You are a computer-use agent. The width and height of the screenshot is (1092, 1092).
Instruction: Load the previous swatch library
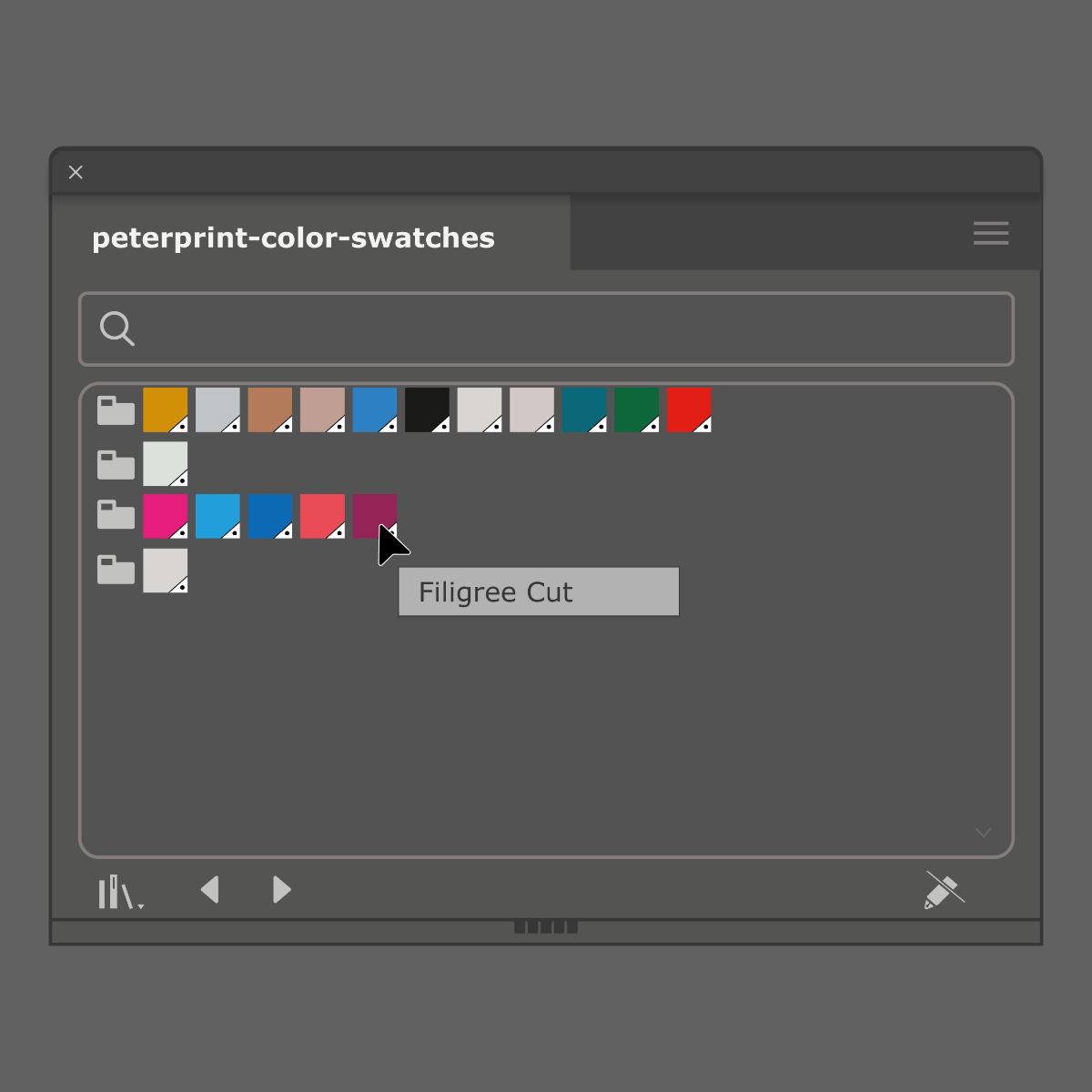coord(210,890)
